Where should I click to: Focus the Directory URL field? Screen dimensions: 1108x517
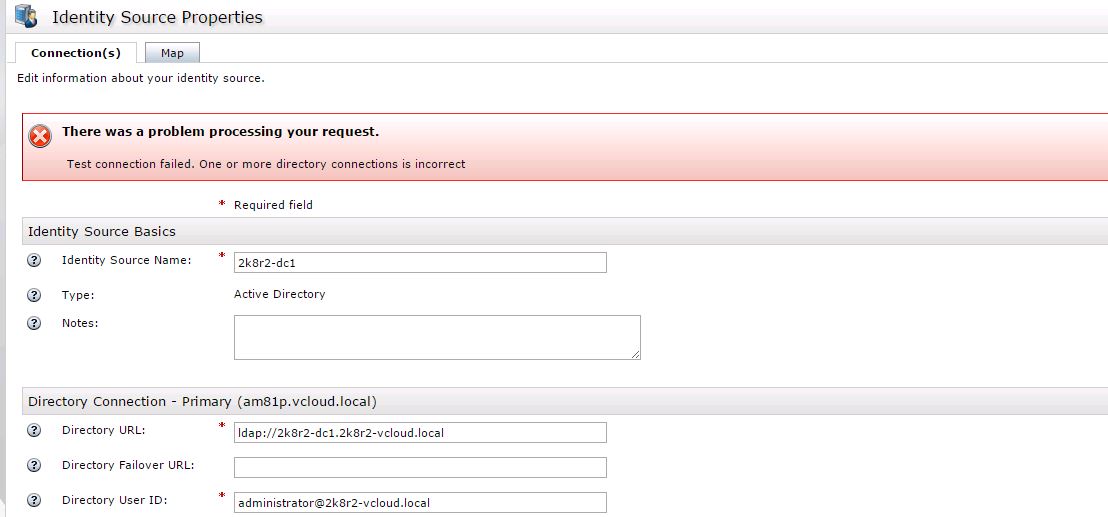[420, 432]
